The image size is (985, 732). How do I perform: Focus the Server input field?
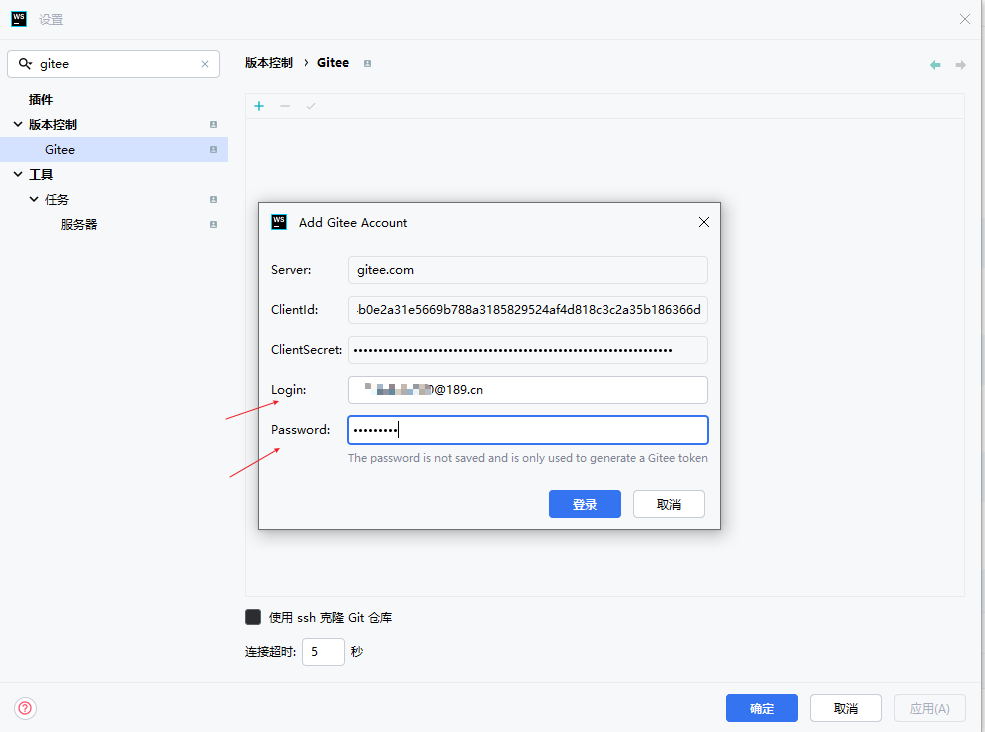pyautogui.click(x=528, y=270)
